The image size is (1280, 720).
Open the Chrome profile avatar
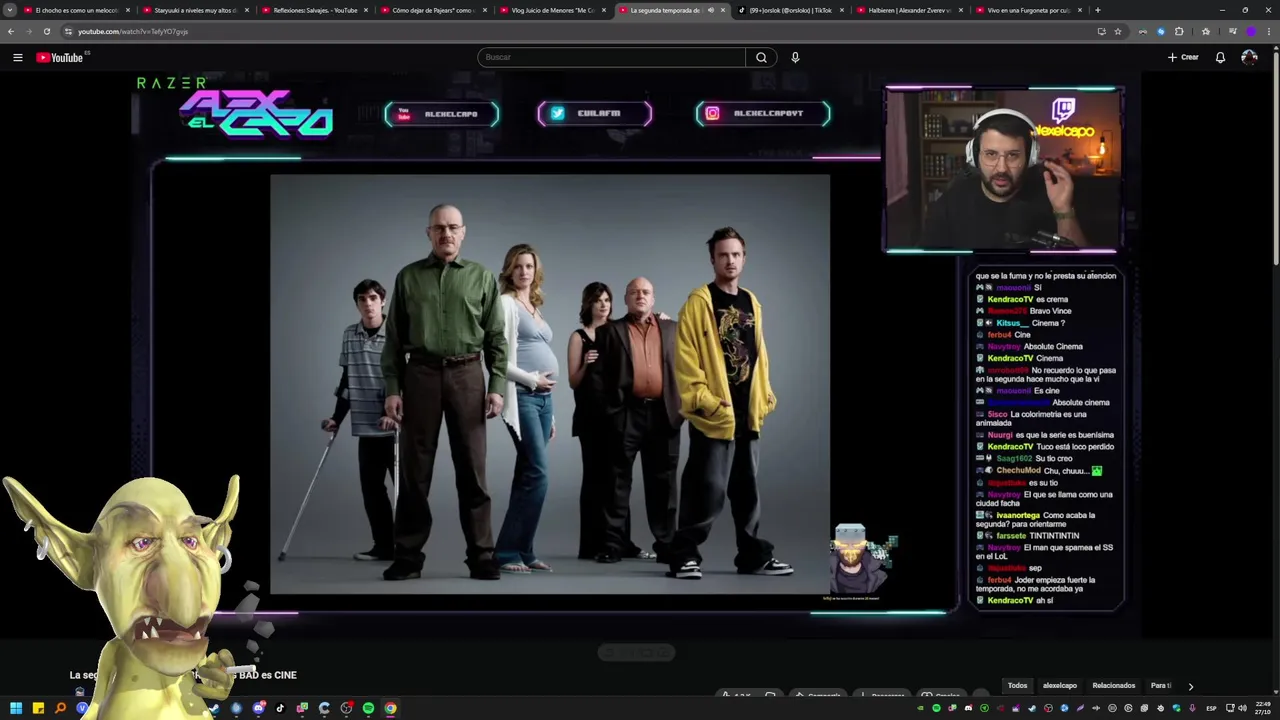[1250, 31]
